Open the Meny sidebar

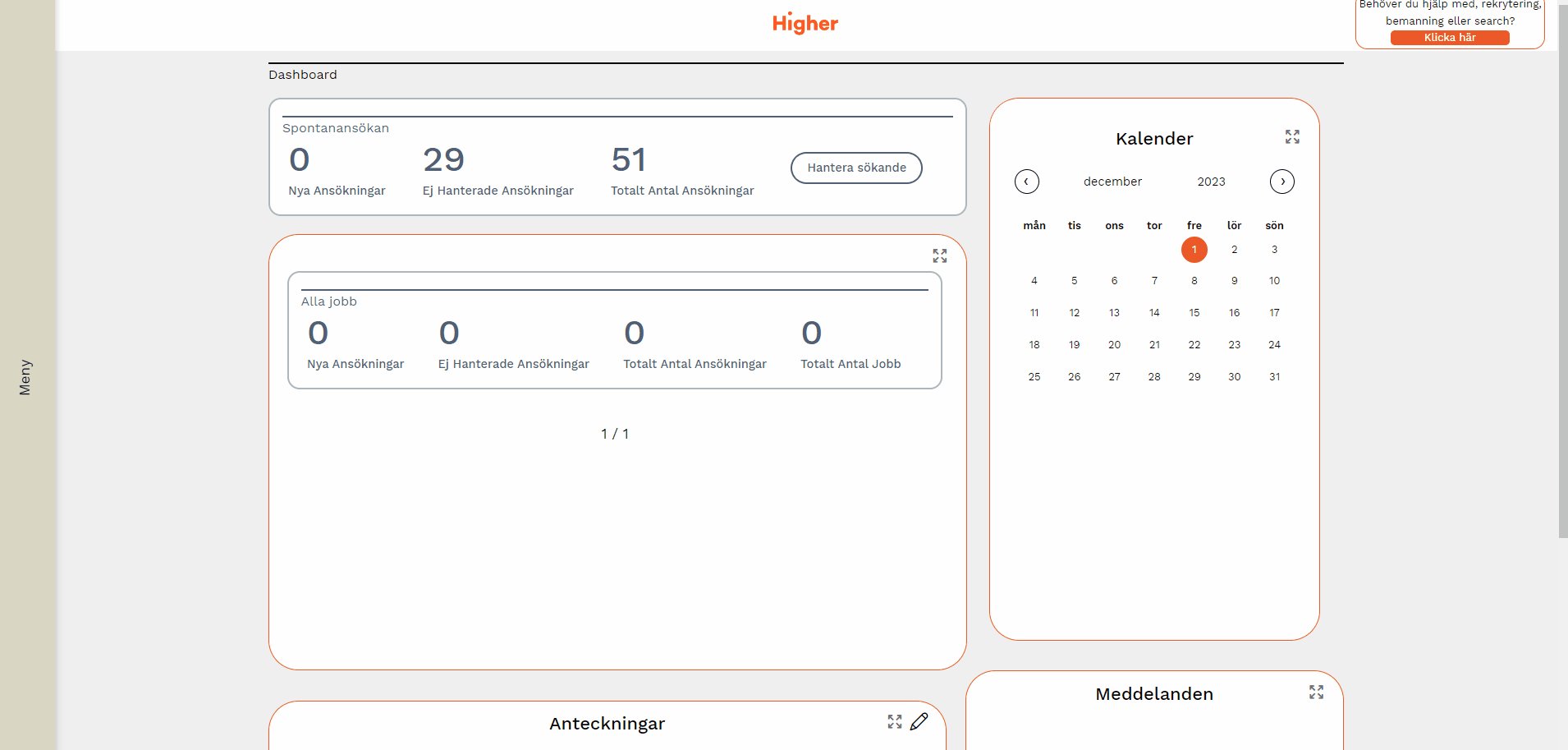(26, 376)
